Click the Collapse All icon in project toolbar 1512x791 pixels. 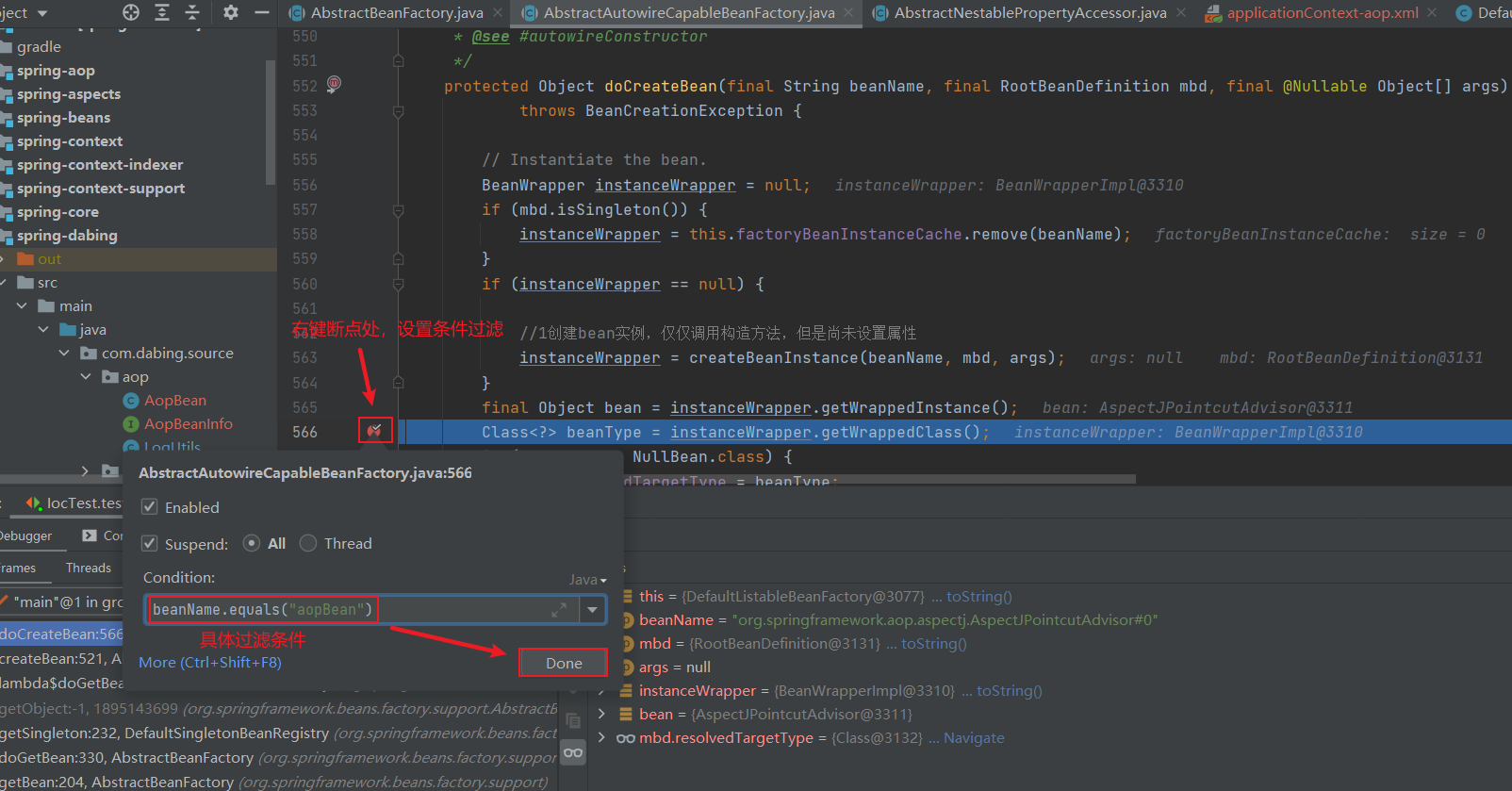click(x=192, y=12)
